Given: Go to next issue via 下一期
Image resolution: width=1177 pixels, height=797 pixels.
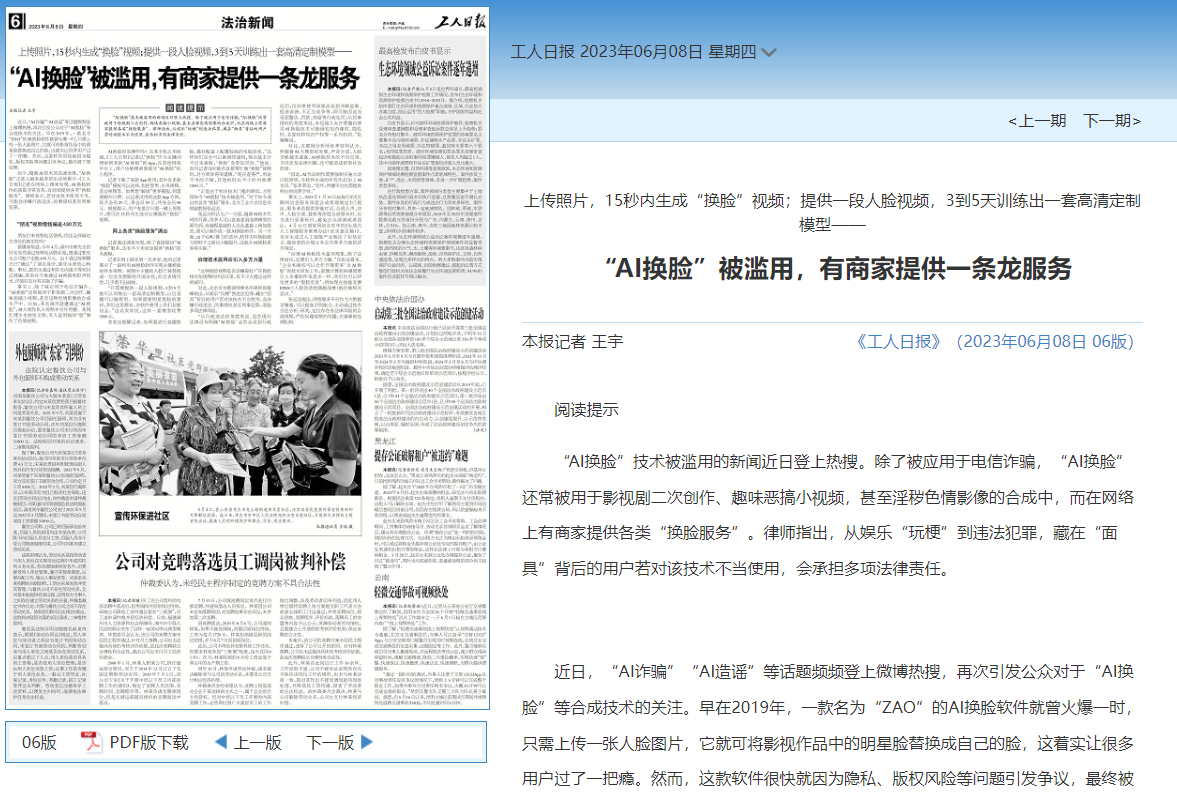Looking at the screenshot, I should click(x=1112, y=121).
